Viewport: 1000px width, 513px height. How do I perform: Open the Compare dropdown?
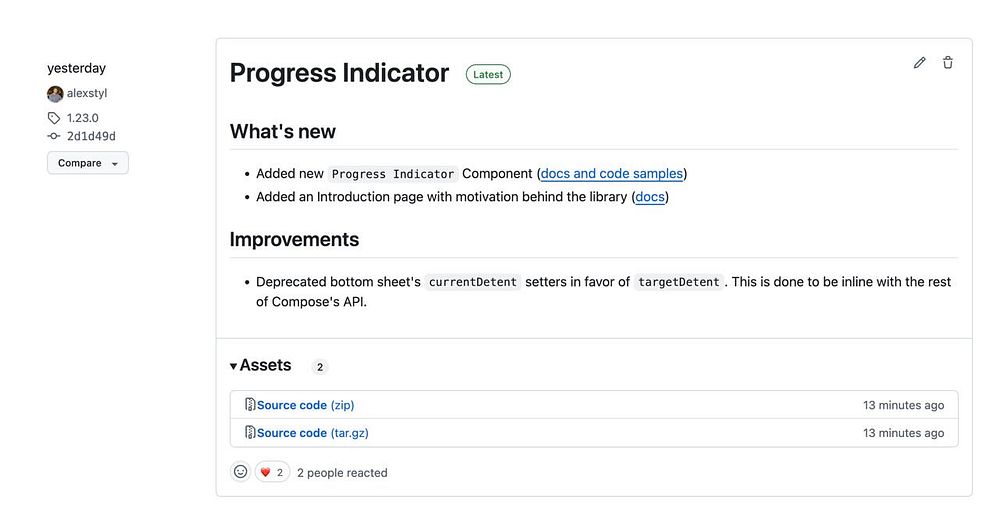pyautogui.click(x=88, y=163)
